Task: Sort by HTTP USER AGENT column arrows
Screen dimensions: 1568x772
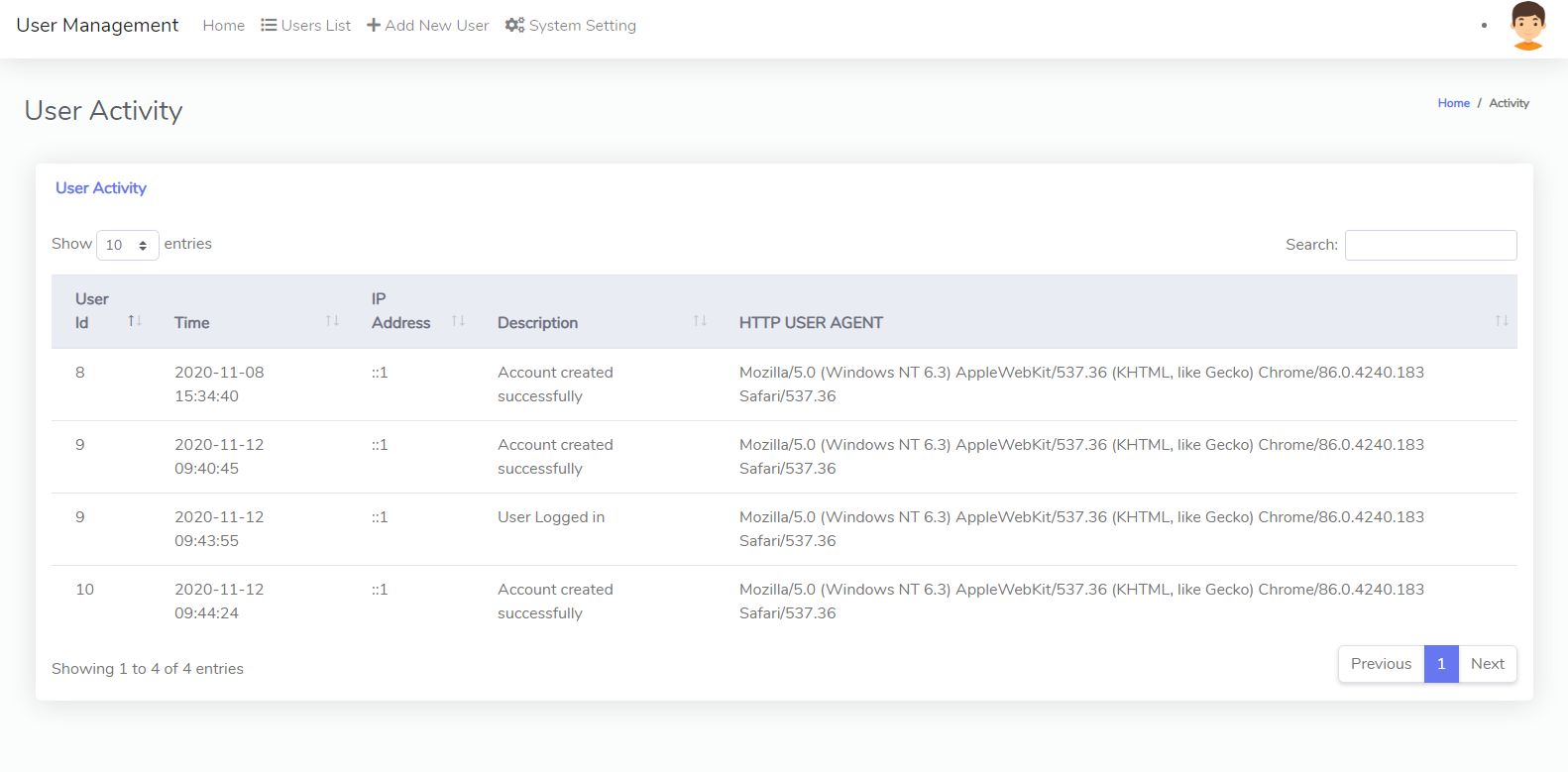Action: (x=1502, y=321)
